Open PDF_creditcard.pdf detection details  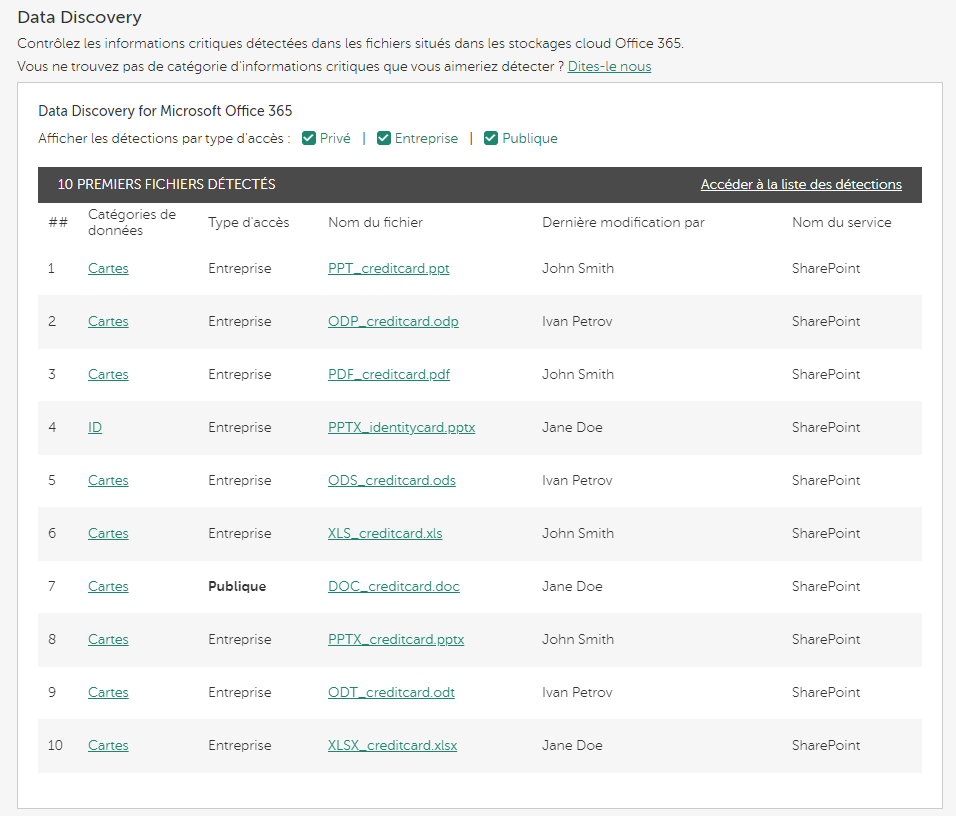tap(389, 375)
